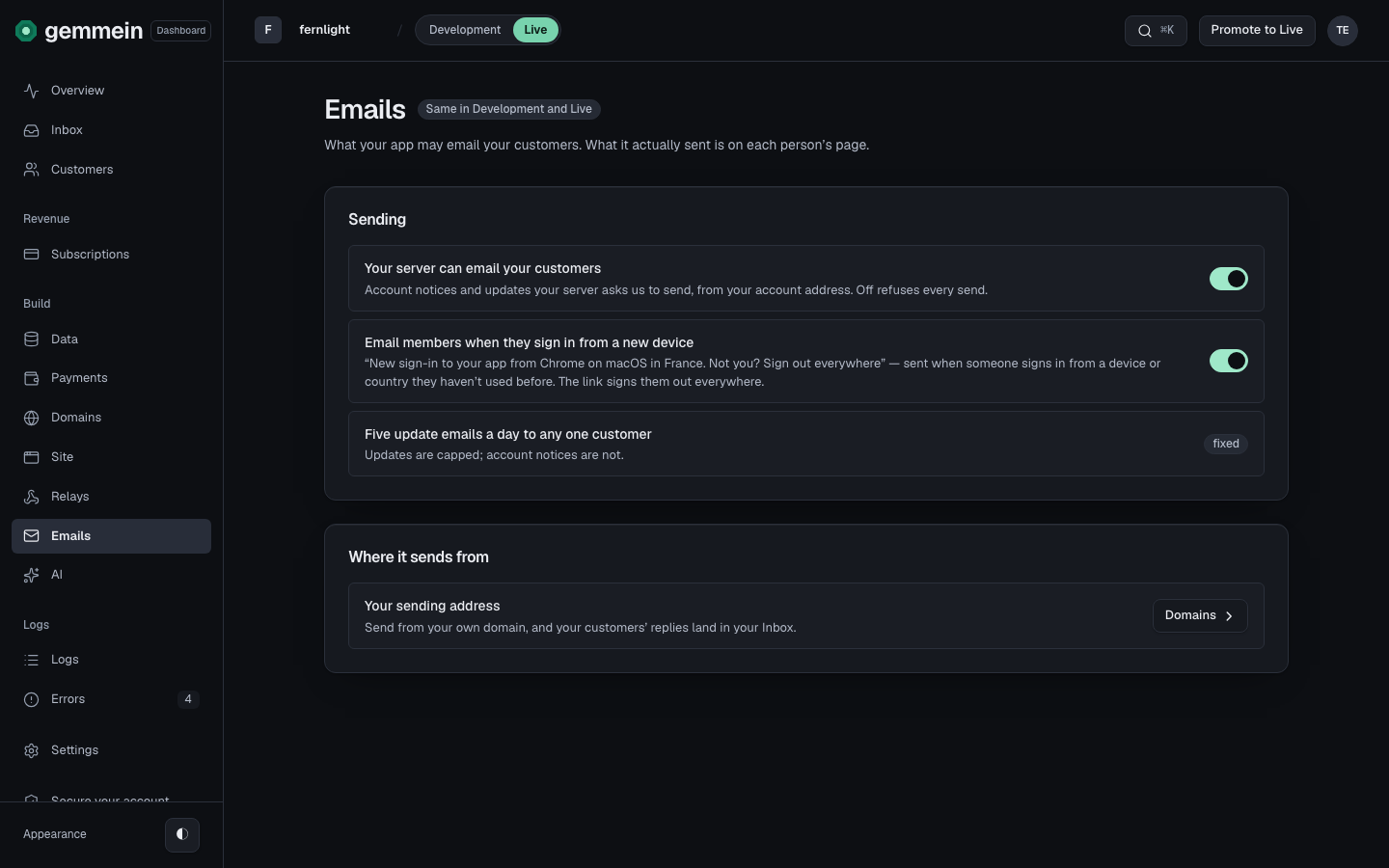Switch to the Development environment
The width and height of the screenshot is (1389, 868).
(x=465, y=30)
